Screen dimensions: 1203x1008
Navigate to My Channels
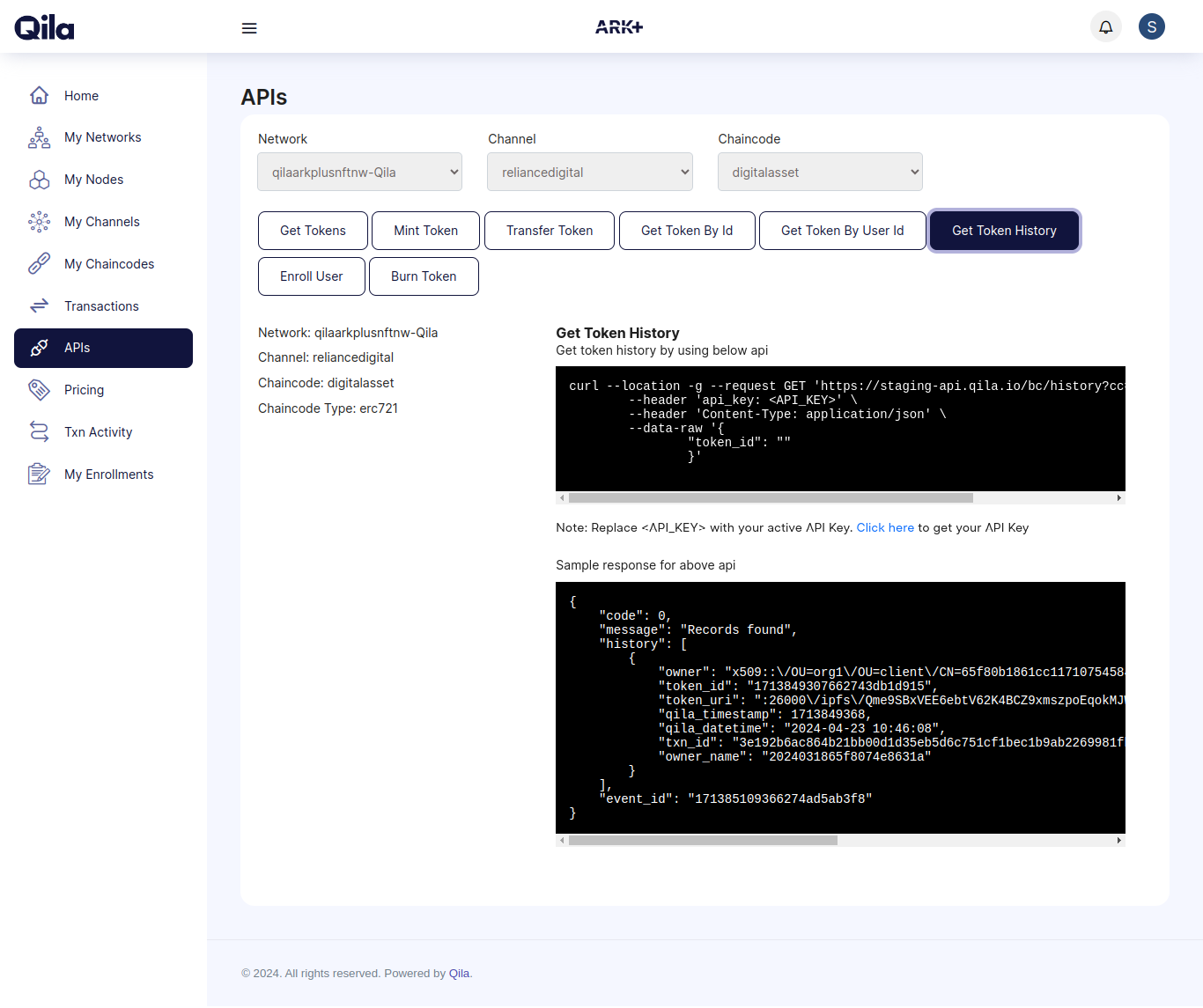pyautogui.click(x=103, y=222)
